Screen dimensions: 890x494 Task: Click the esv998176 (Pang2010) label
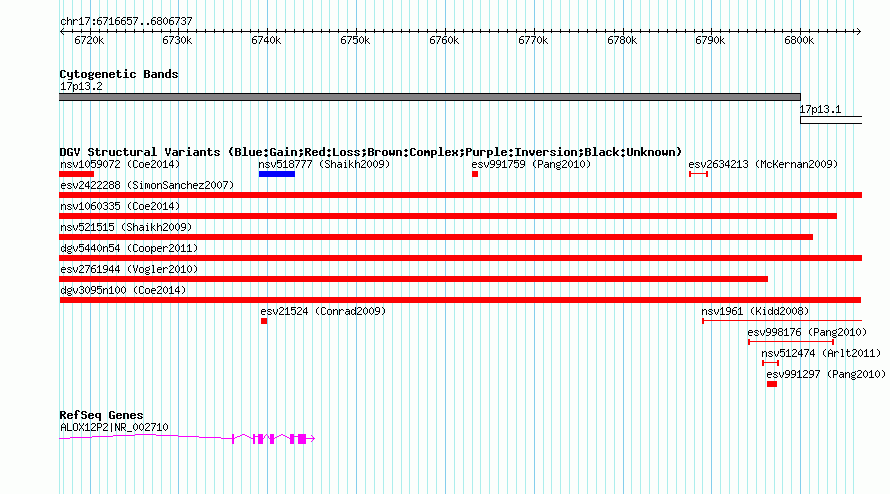tap(807, 332)
